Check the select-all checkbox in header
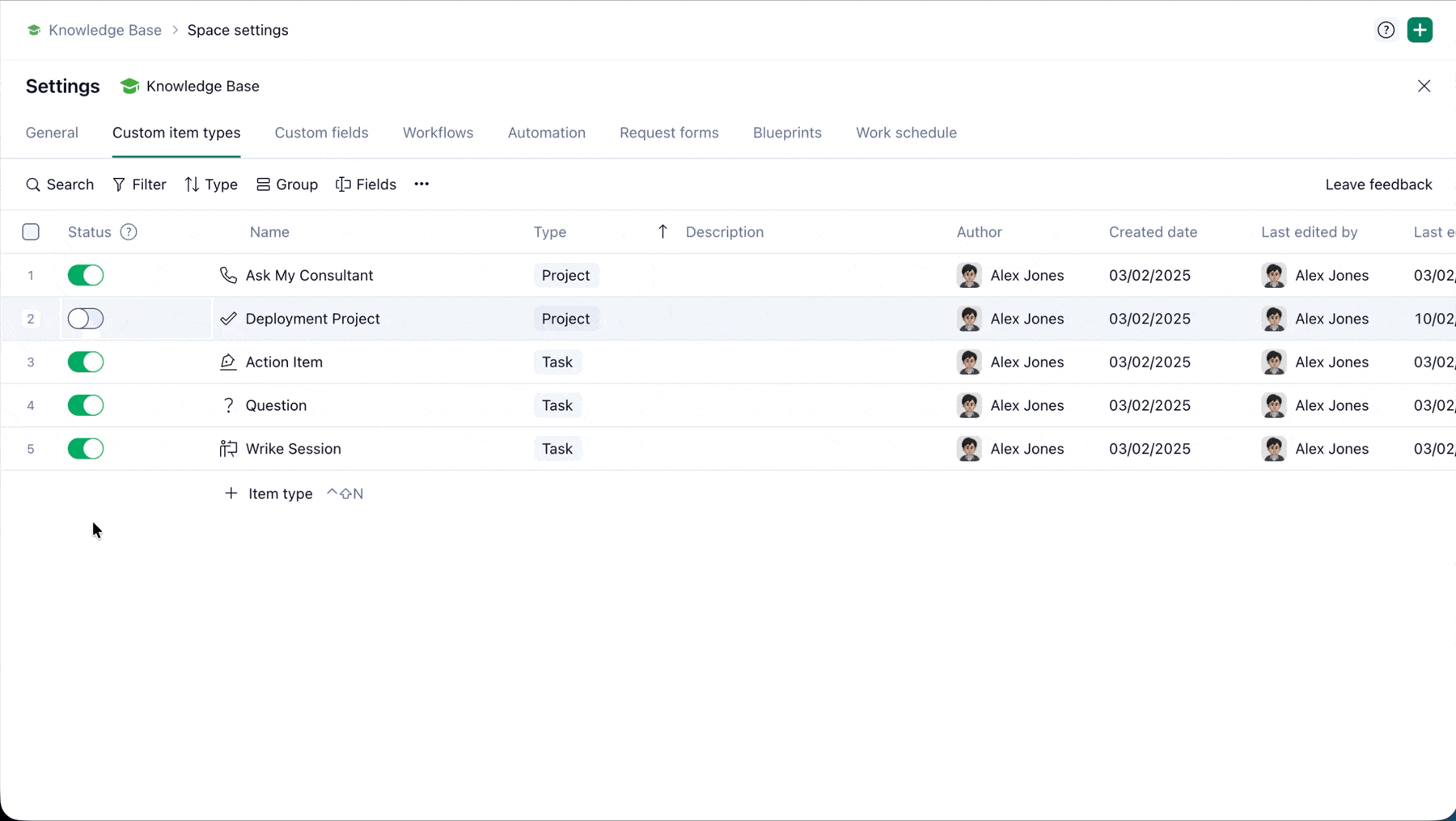Screen dimensions: 1456x821 pyautogui.click(x=31, y=232)
